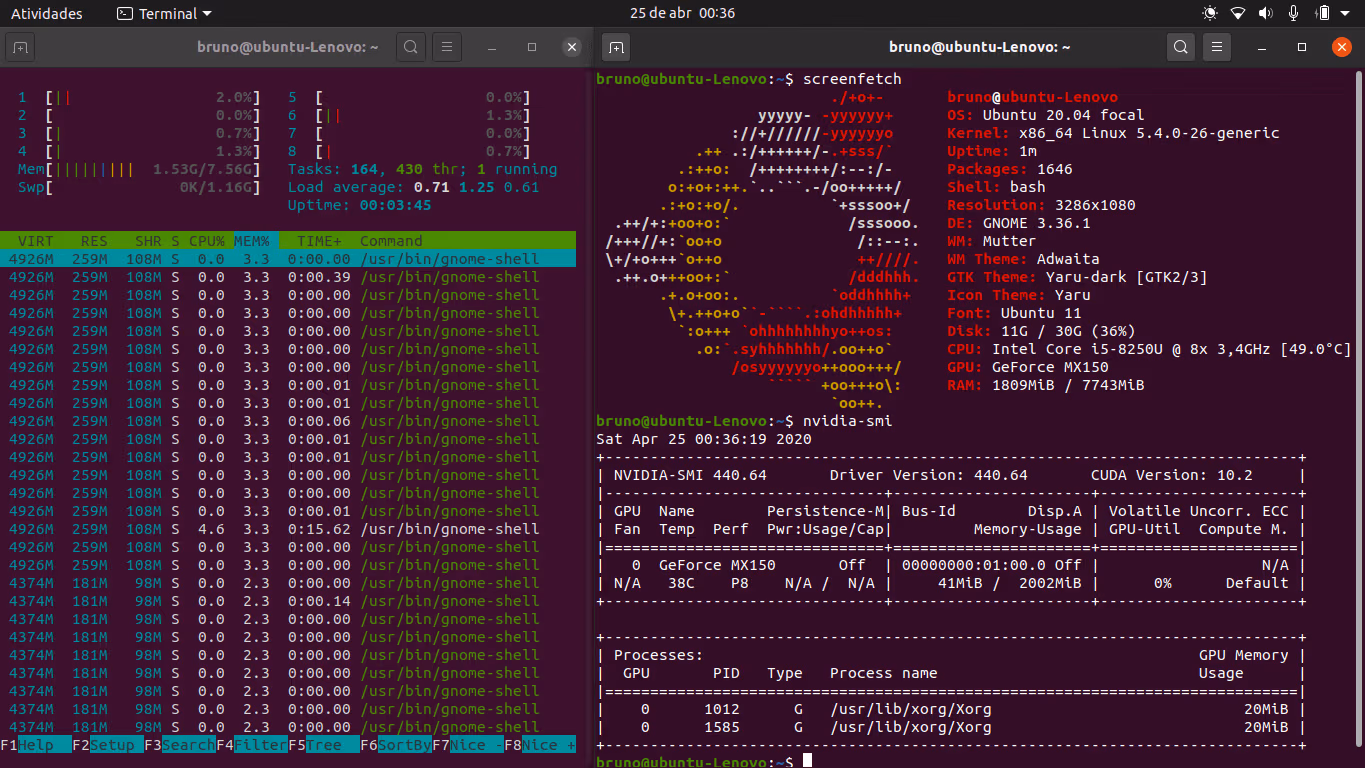Click F8 Nice + in htop footer

[540, 745]
